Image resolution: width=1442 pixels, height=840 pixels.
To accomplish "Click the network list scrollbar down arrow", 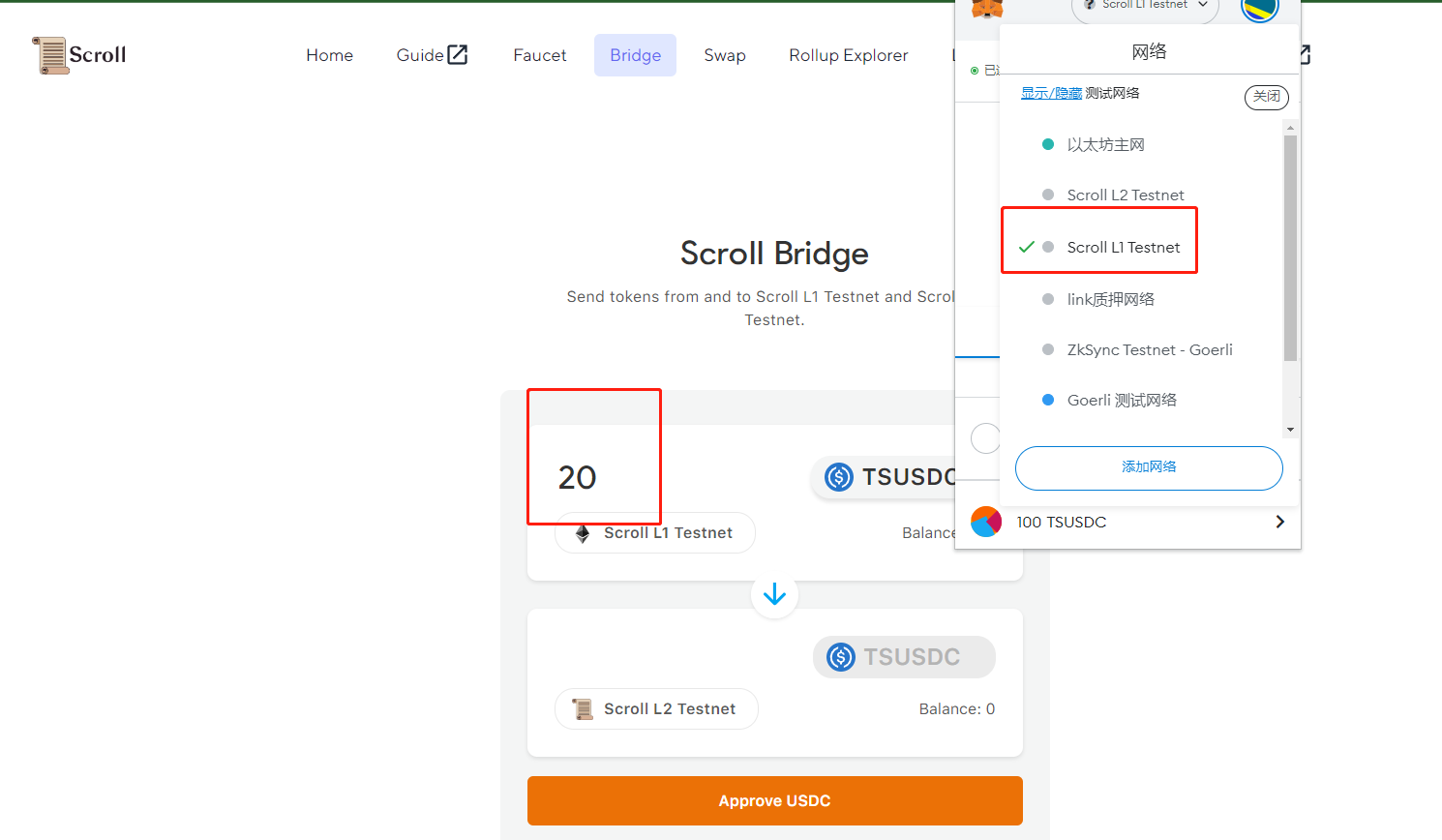I will [x=1290, y=430].
